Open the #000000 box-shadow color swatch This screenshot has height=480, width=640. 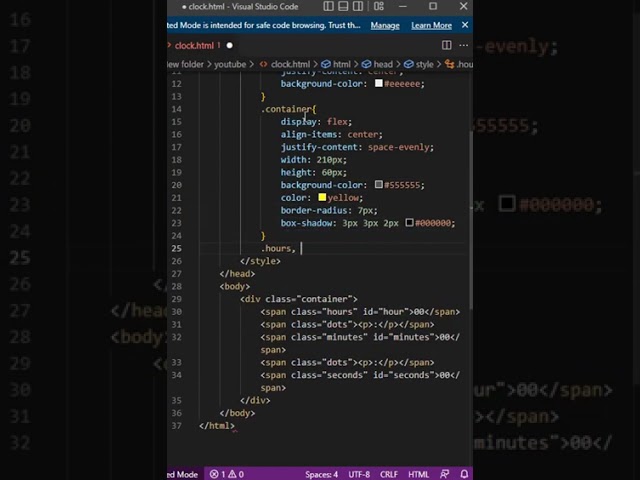(409, 222)
